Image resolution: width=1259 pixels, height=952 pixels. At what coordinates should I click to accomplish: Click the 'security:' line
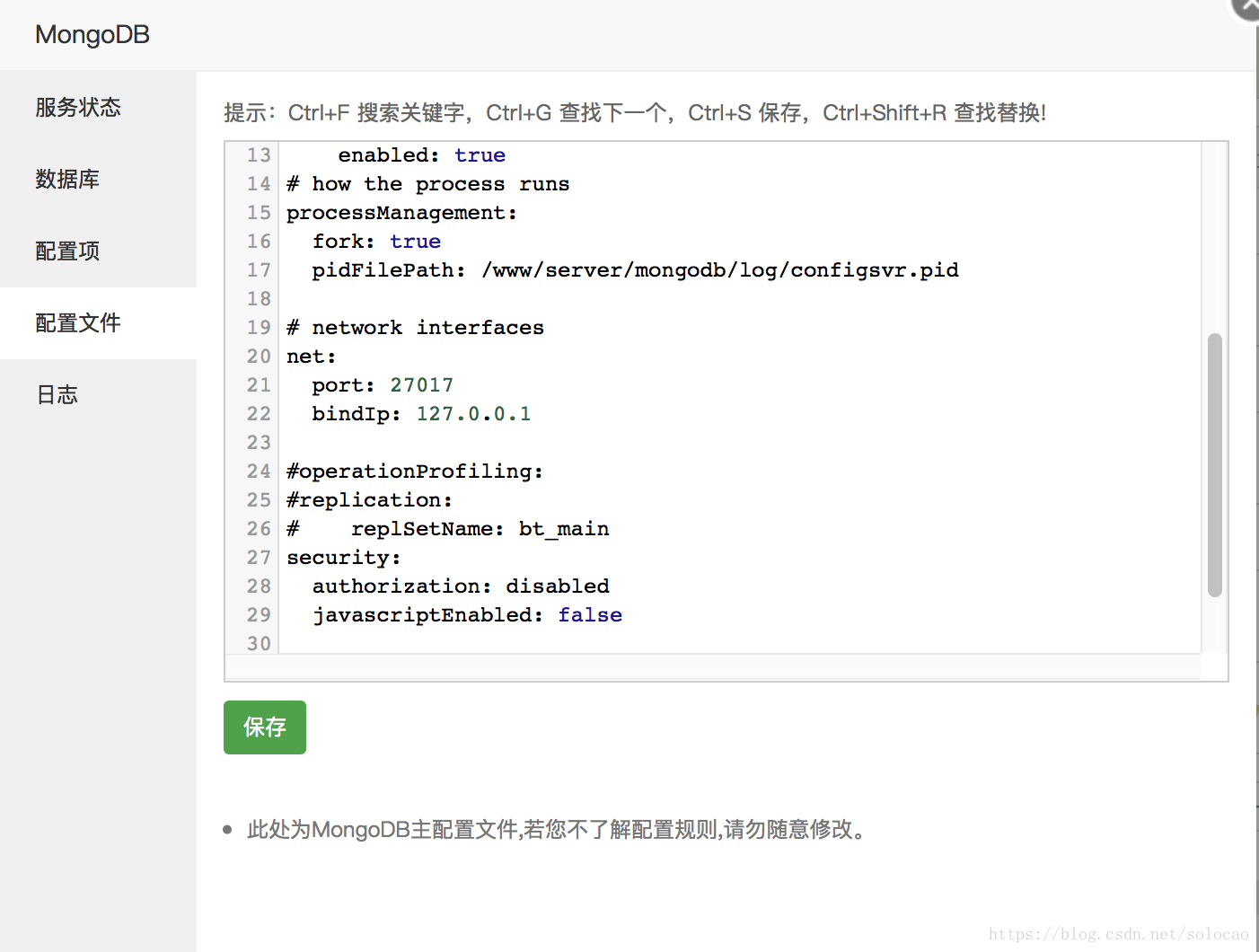344,558
